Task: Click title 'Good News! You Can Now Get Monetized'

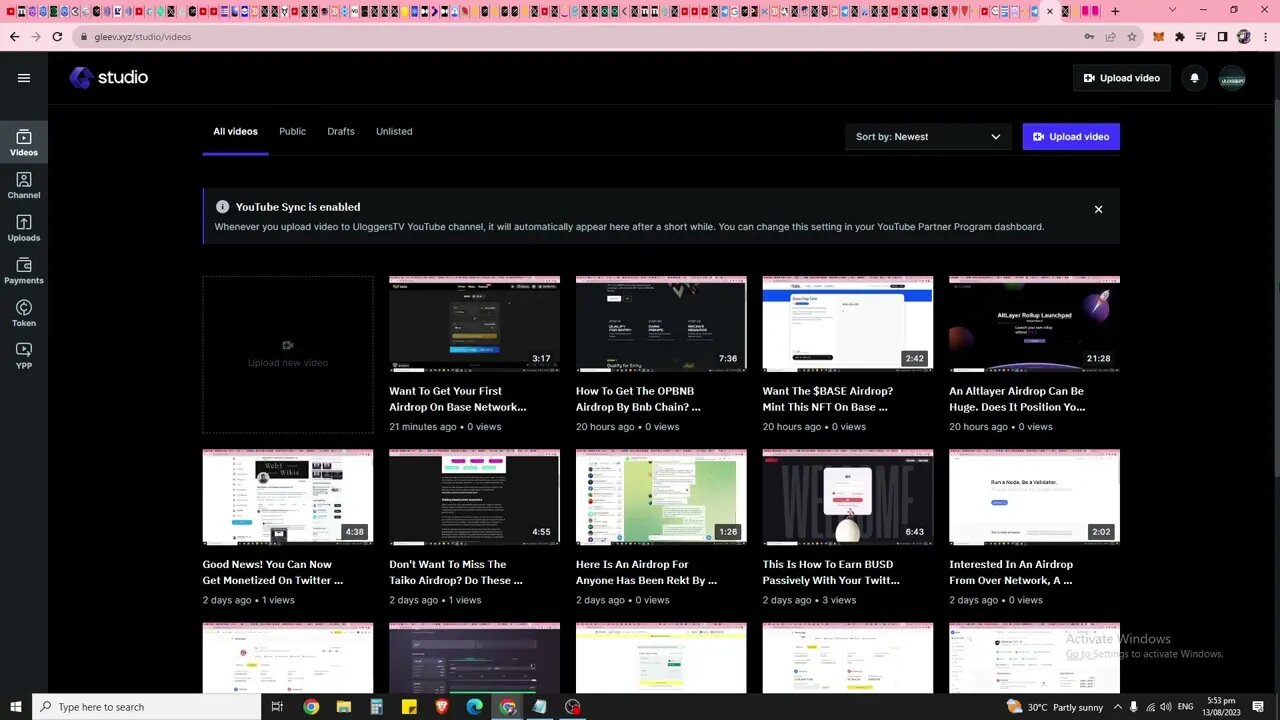Action: pyautogui.click(x=273, y=572)
